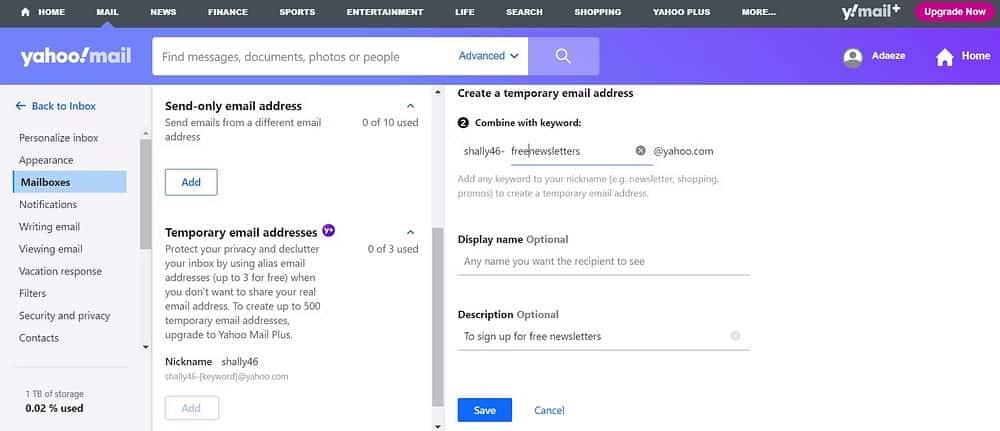Viewport: 1000px width, 431px height.
Task: Click the Yahoo Mail logo
Action: click(76, 56)
